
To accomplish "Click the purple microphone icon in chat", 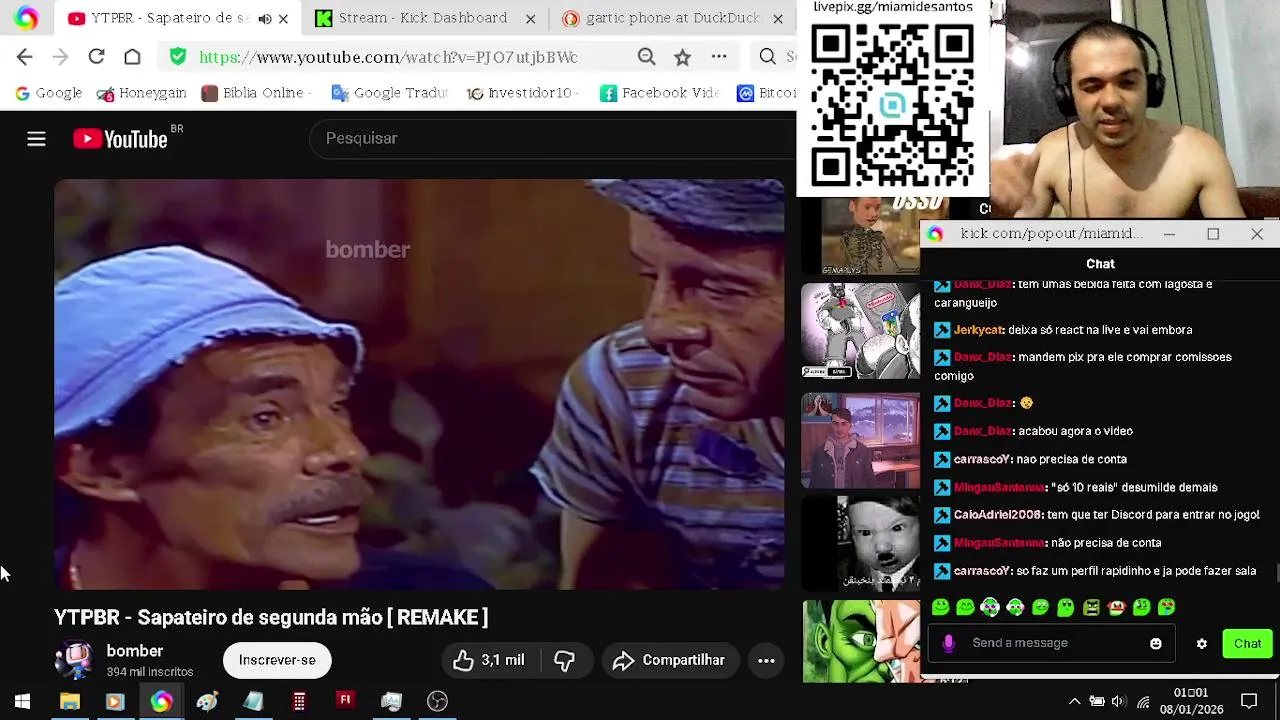I will click(x=948, y=643).
